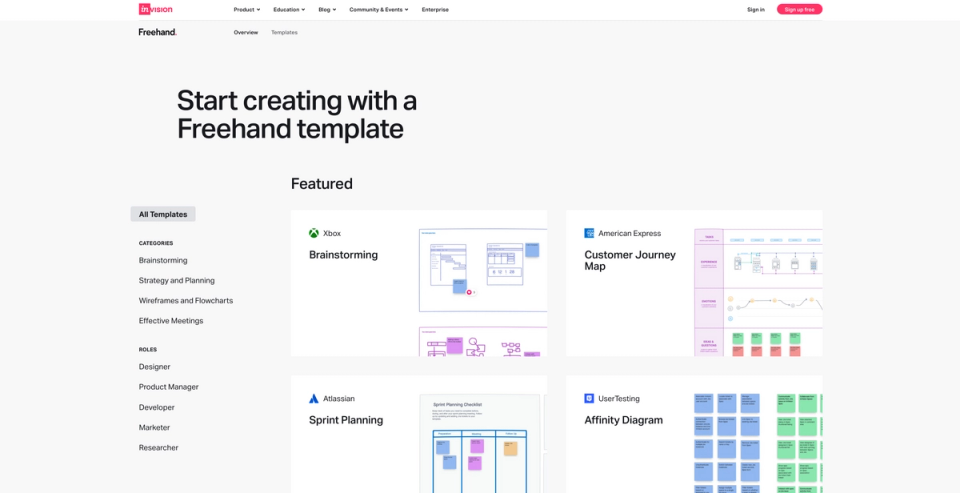The height and width of the screenshot is (493, 960).
Task: Open the Community & Events dropdown
Action: [x=379, y=10]
